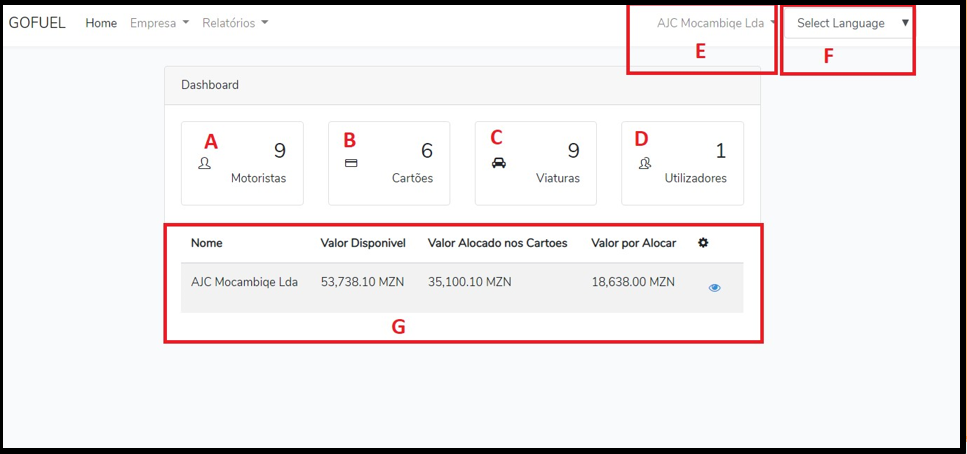Open the Utilizadores count card
967x454 pixels.
682,163
